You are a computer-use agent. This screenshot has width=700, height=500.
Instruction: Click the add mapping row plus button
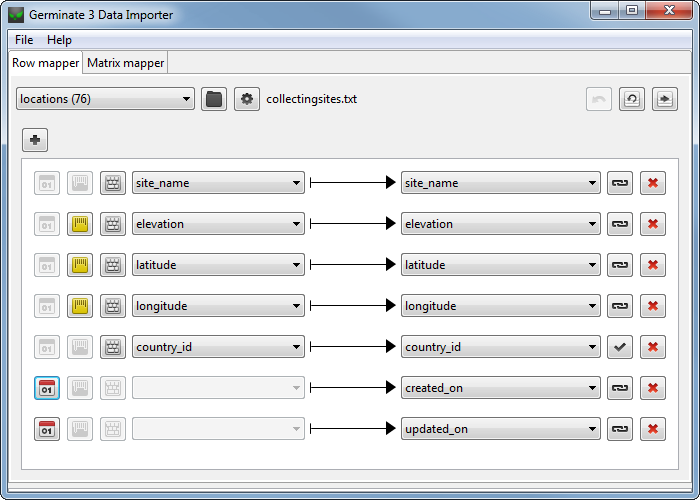35,140
